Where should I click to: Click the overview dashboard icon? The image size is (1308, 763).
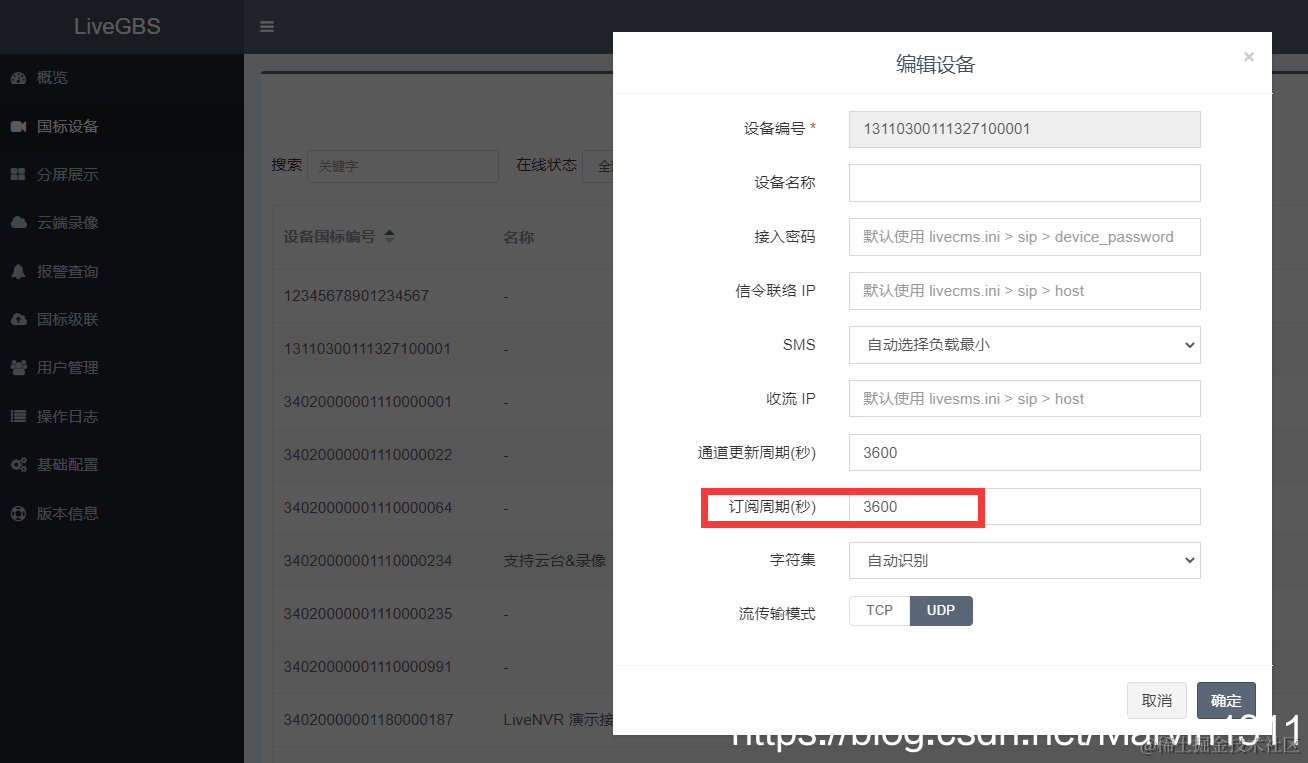point(18,78)
